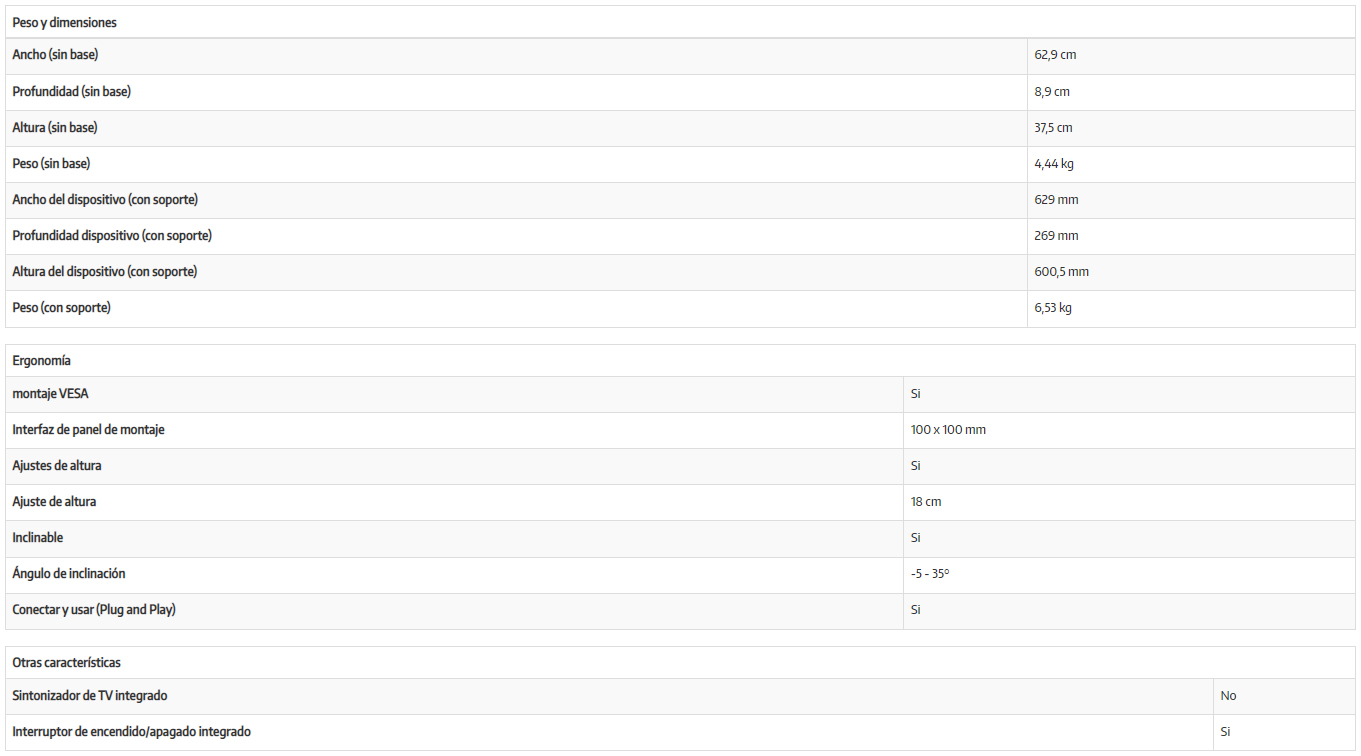
Task: Click the montaje VESA row label
Action: [x=50, y=393]
